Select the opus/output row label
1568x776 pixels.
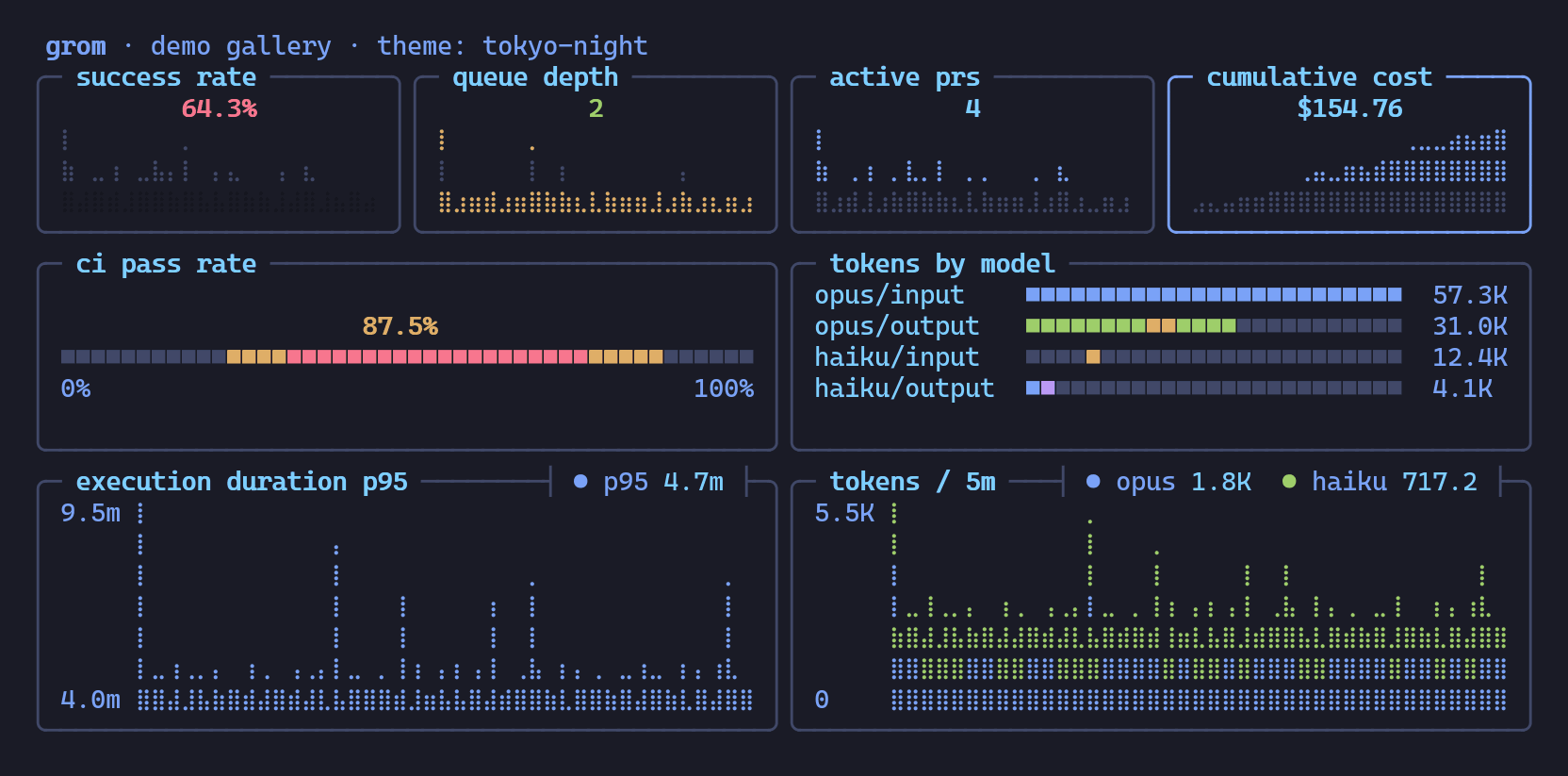click(897, 326)
